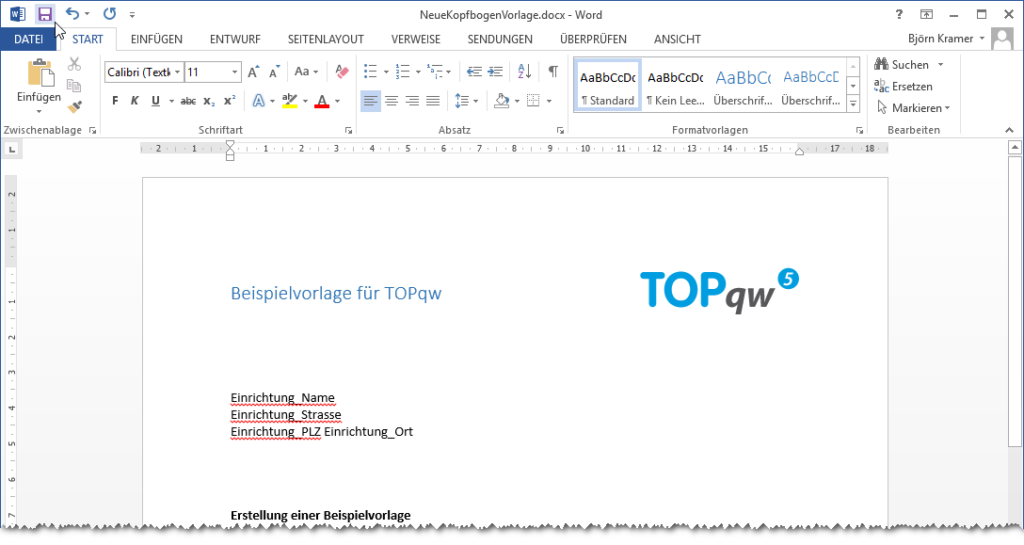Increase font size with grow icon
Viewport: 1024px width, 545px height.
coord(253,72)
